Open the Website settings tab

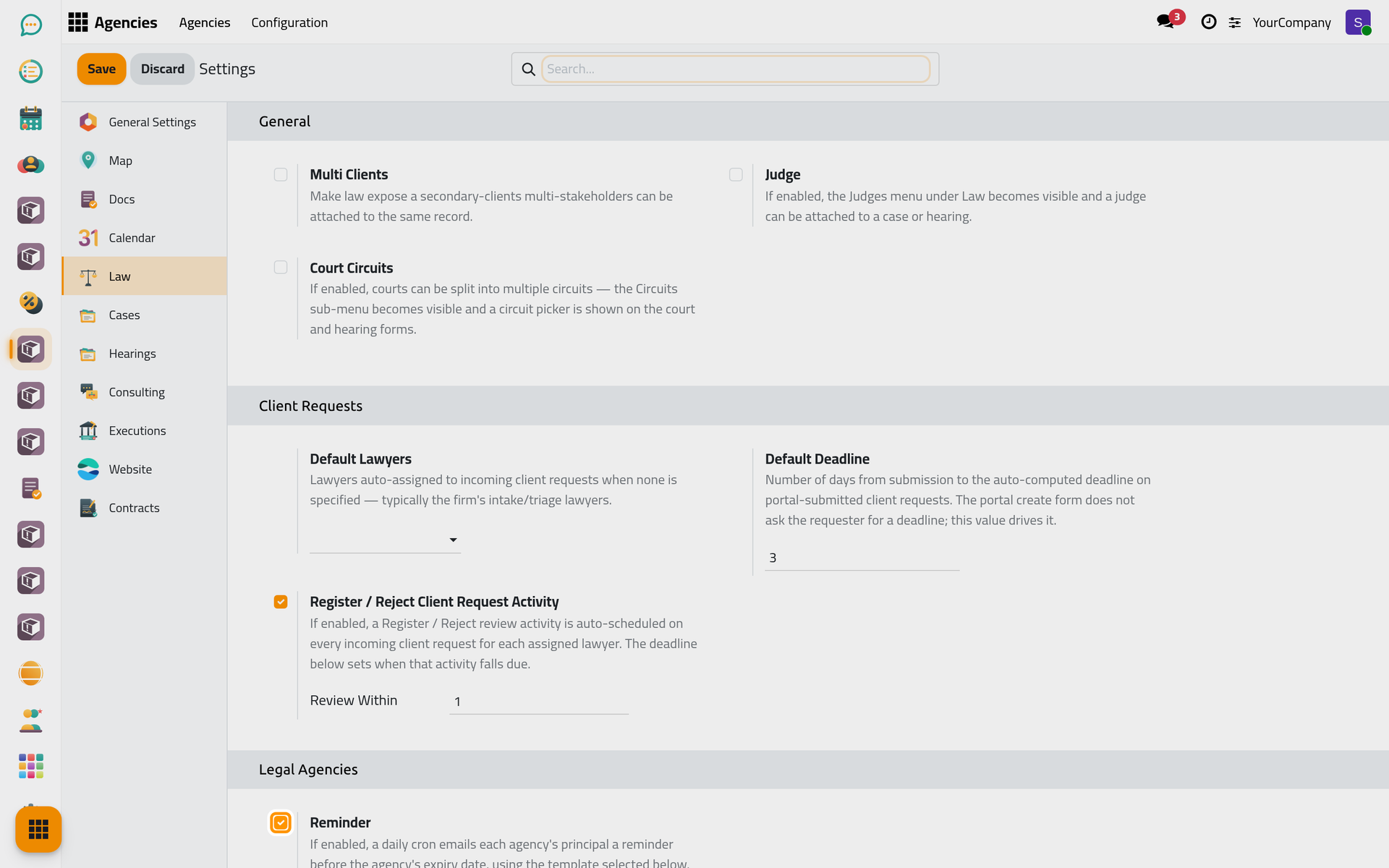click(145, 469)
